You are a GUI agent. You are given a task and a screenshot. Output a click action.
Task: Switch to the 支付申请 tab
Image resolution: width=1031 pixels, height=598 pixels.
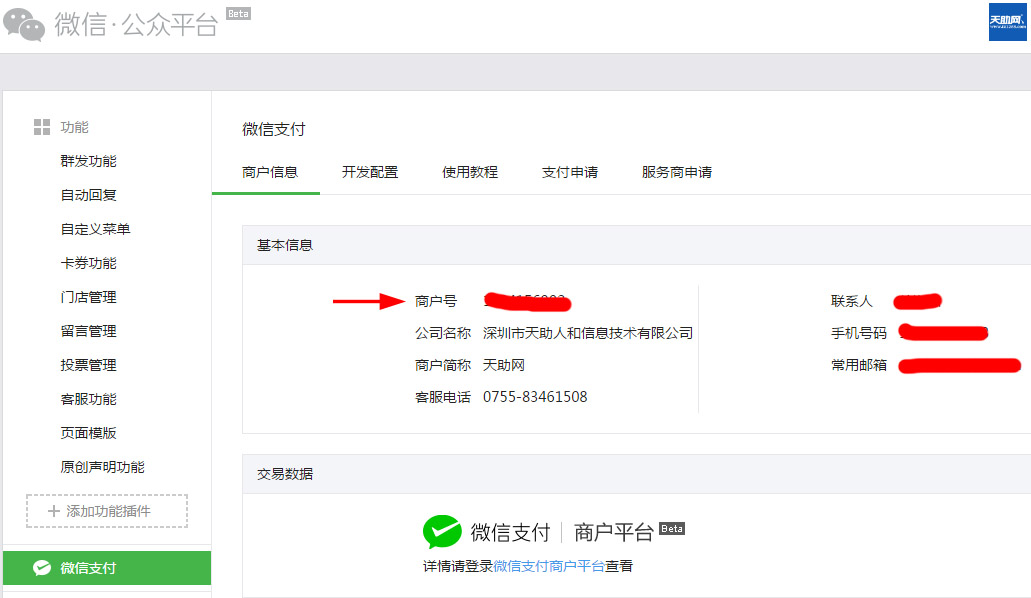click(x=569, y=172)
